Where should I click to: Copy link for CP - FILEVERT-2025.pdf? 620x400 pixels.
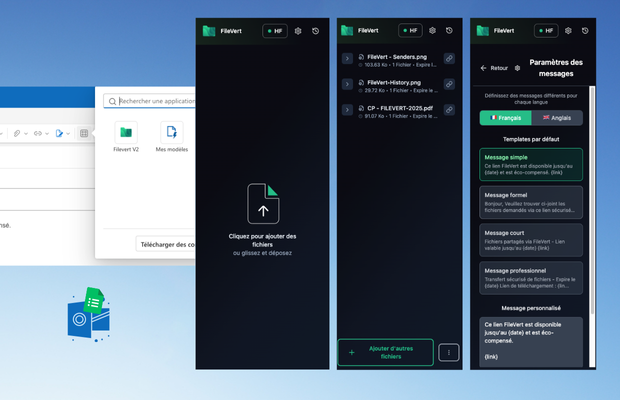[x=448, y=110]
